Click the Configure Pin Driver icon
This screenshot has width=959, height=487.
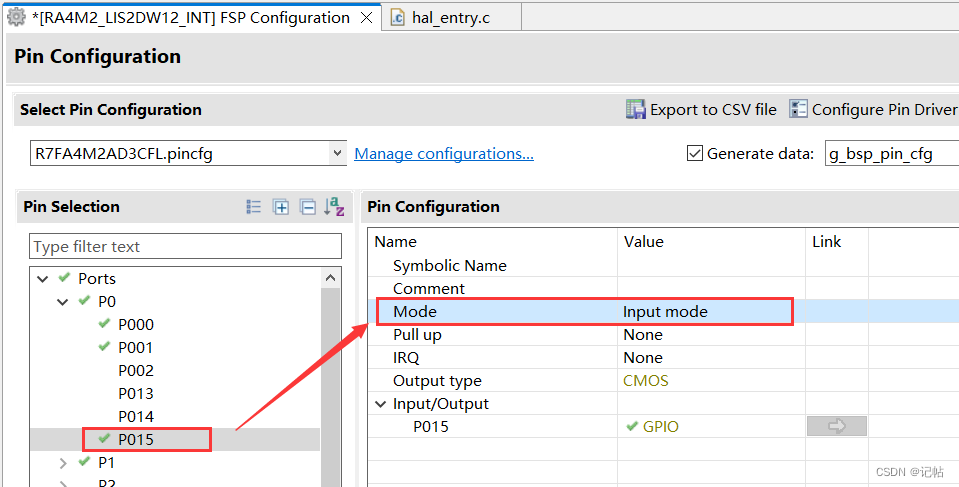pos(798,109)
